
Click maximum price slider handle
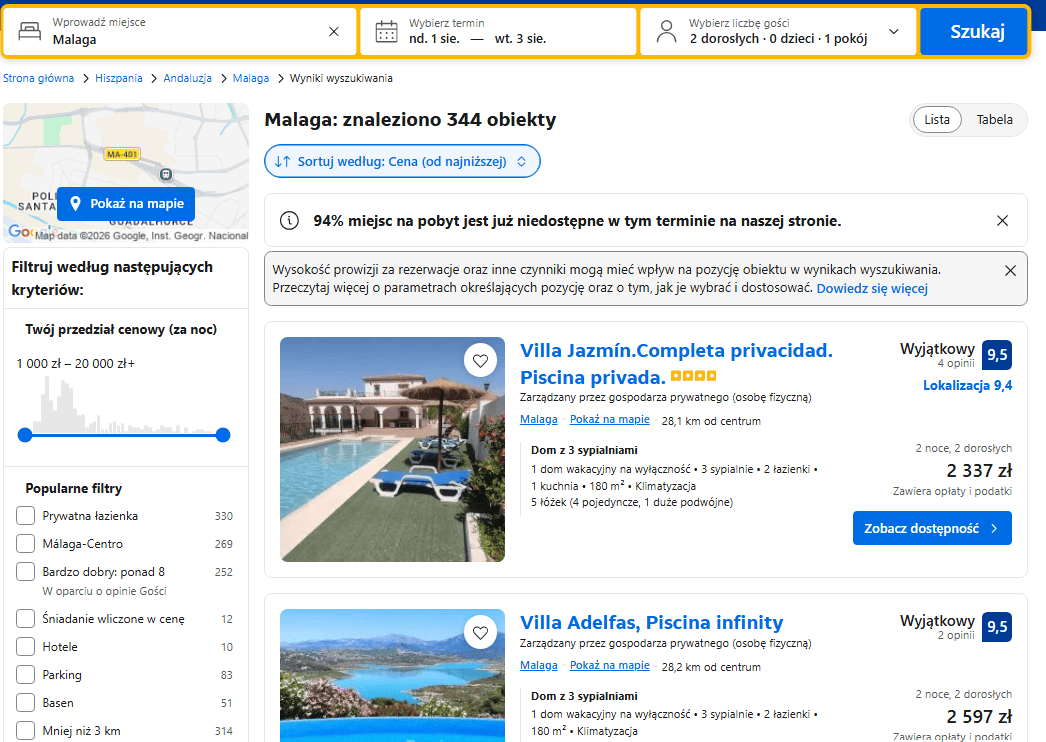(x=223, y=435)
